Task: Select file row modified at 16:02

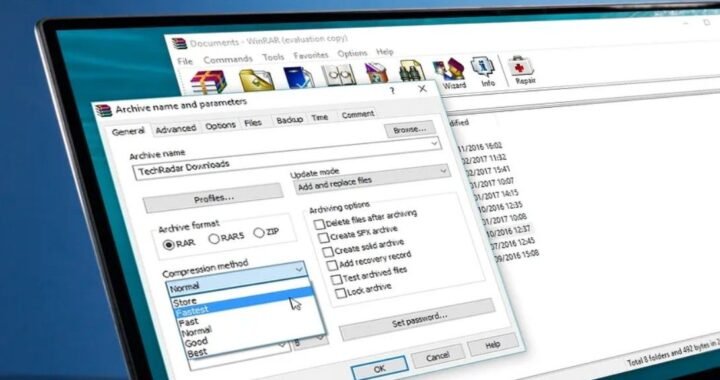Action: pyautogui.click(x=479, y=146)
